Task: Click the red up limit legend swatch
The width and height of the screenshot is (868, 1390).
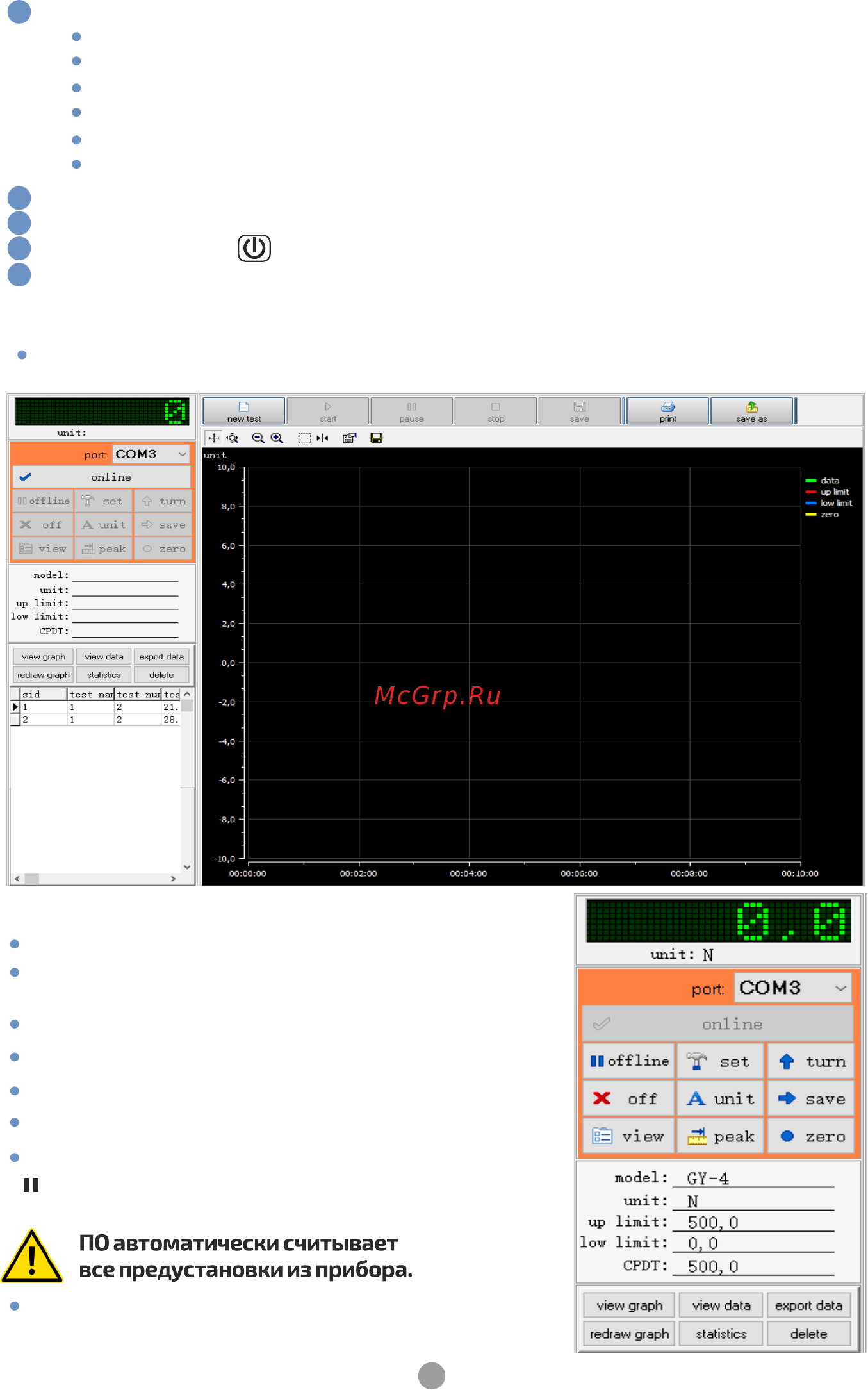Action: click(810, 492)
